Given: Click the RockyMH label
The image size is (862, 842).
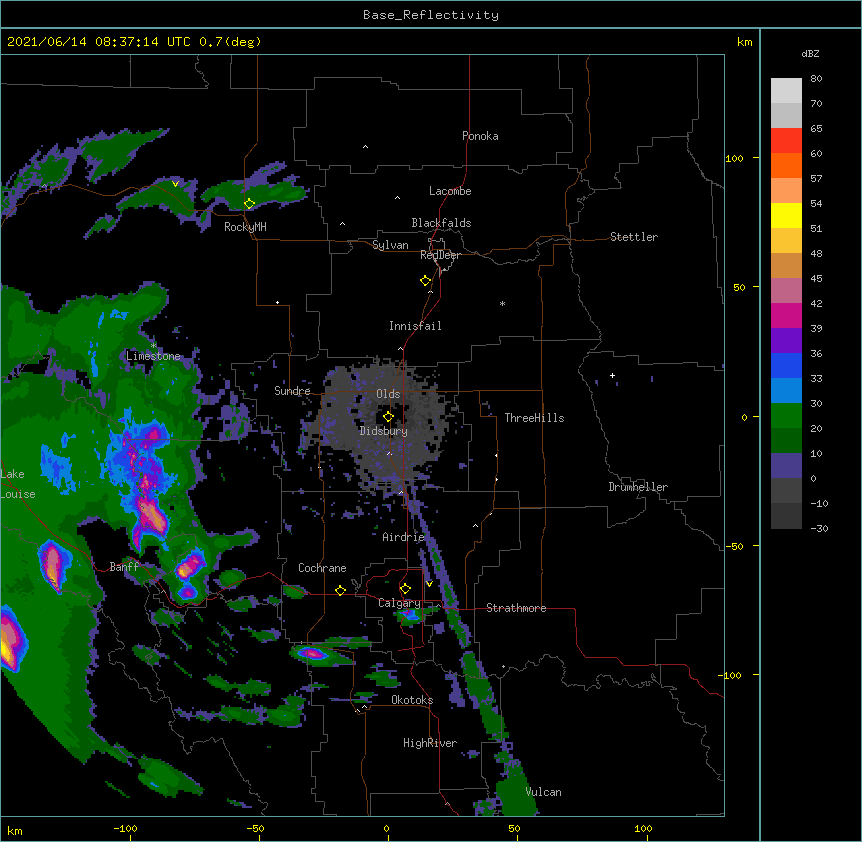Looking at the screenshot, I should tap(245, 227).
